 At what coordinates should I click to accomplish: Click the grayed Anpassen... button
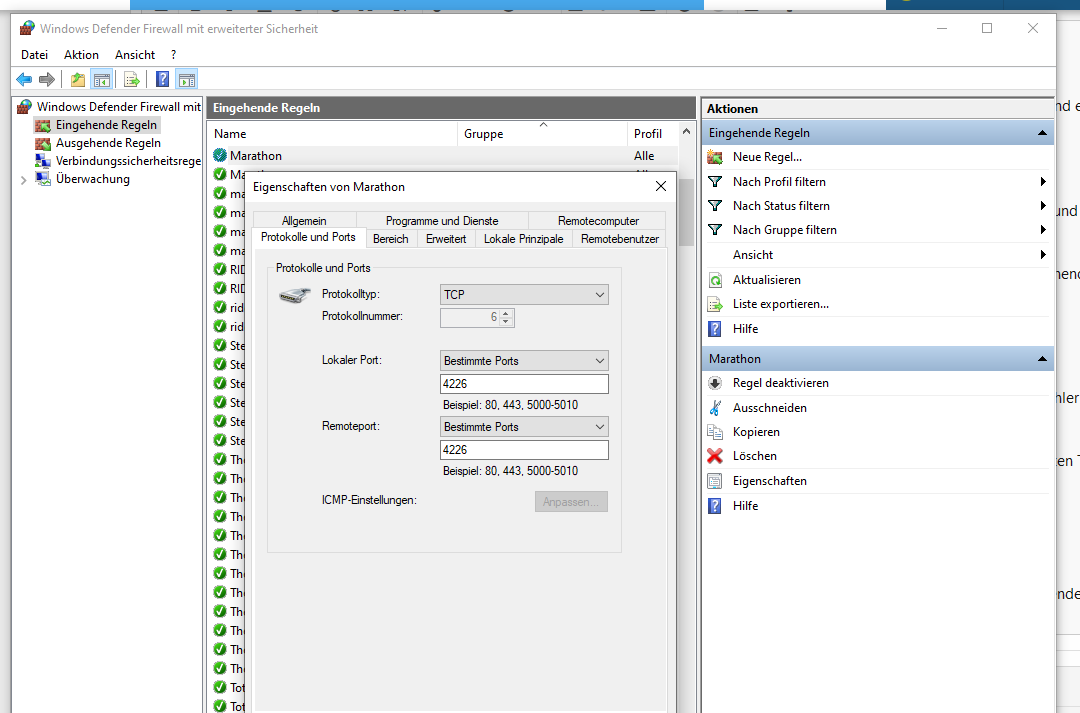point(571,502)
